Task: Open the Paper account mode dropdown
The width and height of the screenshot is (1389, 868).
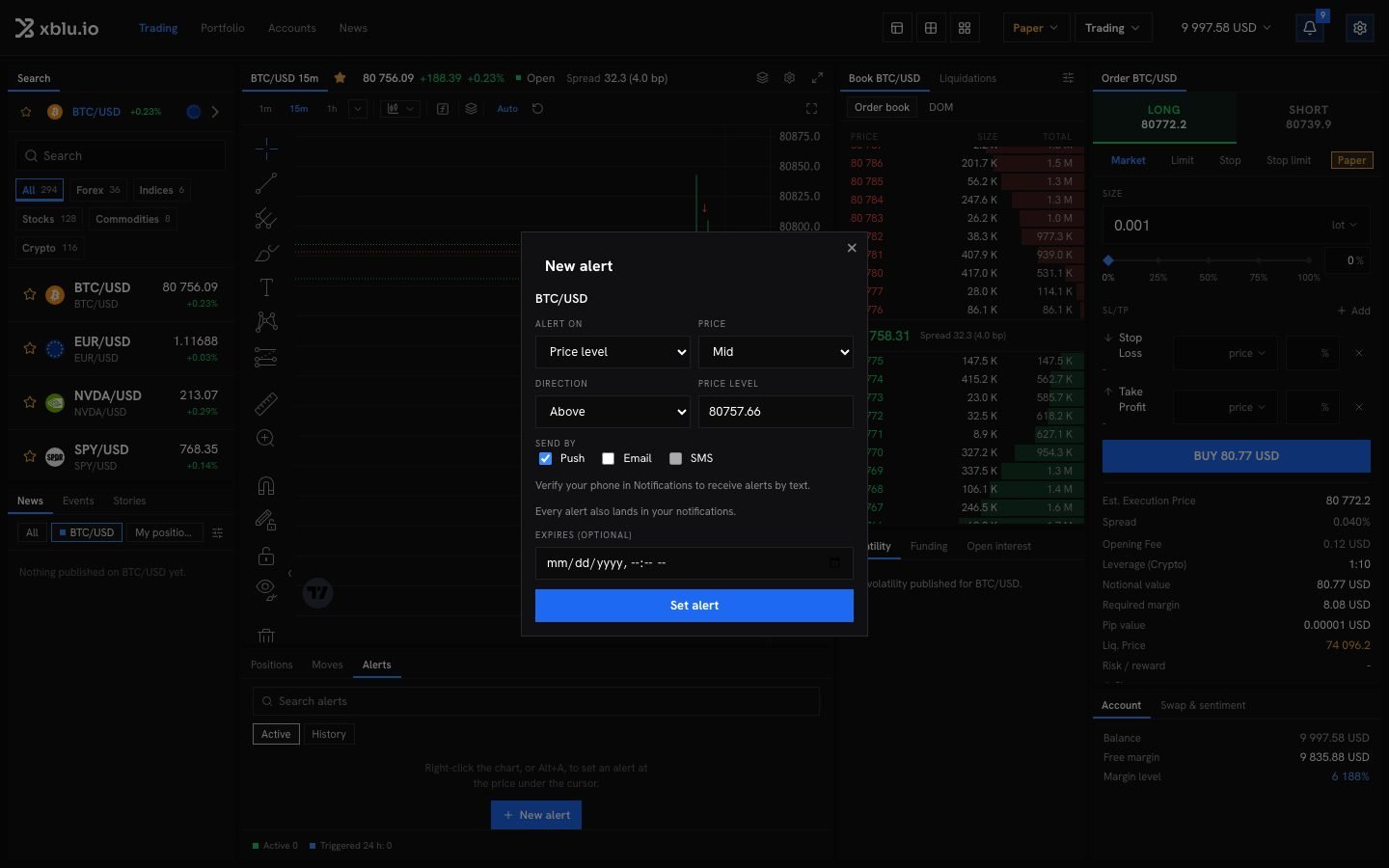Action: pos(1035,28)
